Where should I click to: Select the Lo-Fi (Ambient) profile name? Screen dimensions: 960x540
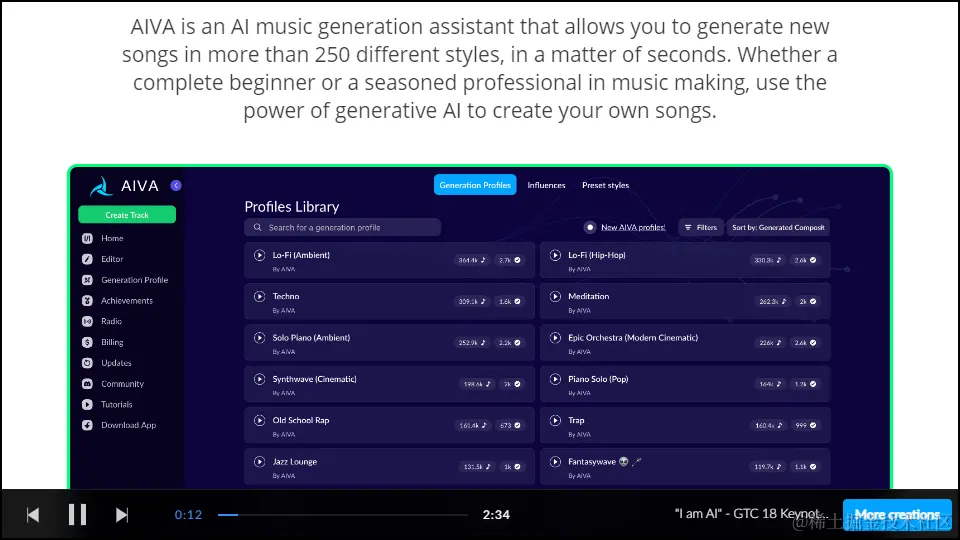pos(301,255)
